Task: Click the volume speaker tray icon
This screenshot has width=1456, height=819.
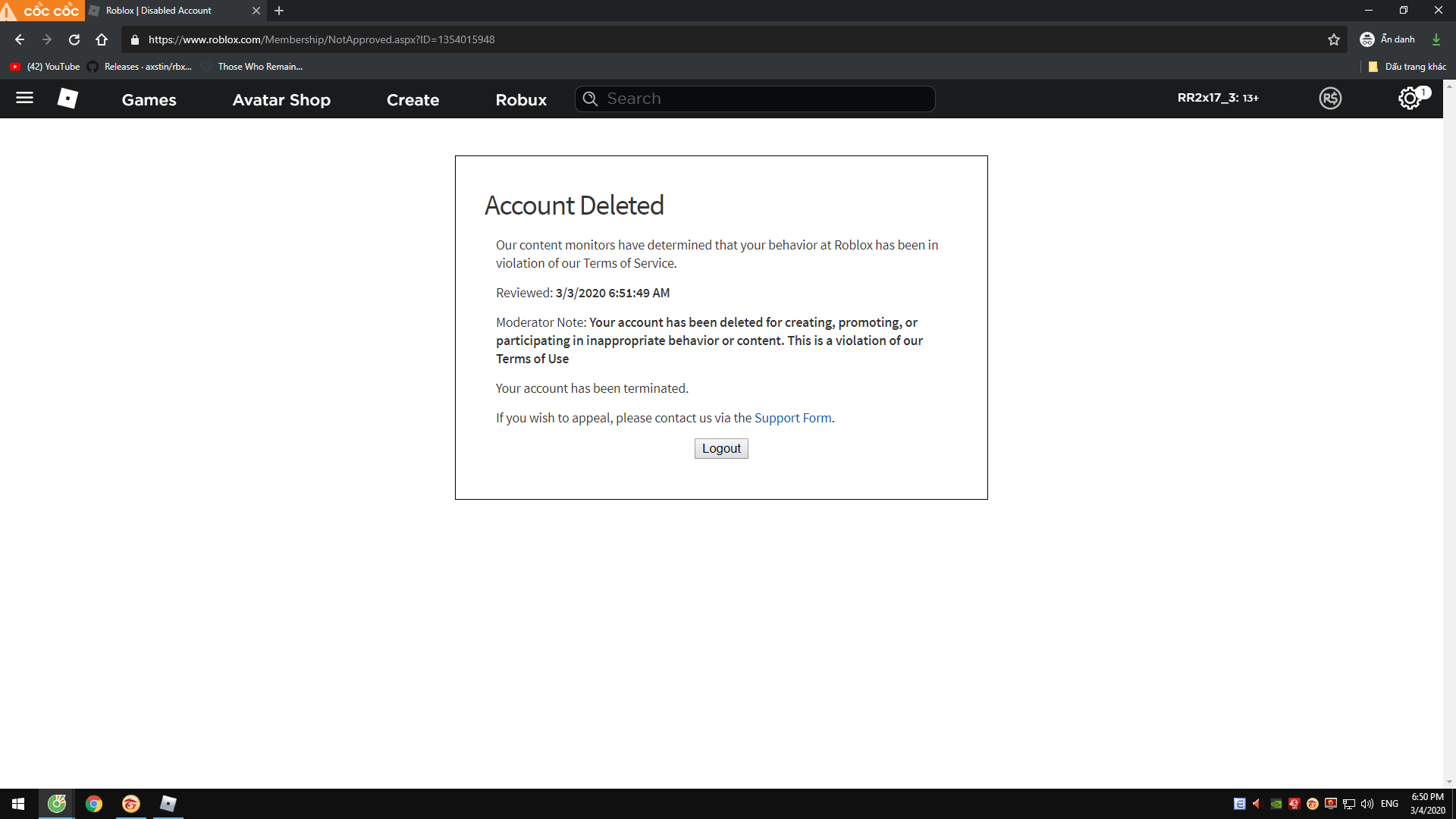Action: (1367, 804)
